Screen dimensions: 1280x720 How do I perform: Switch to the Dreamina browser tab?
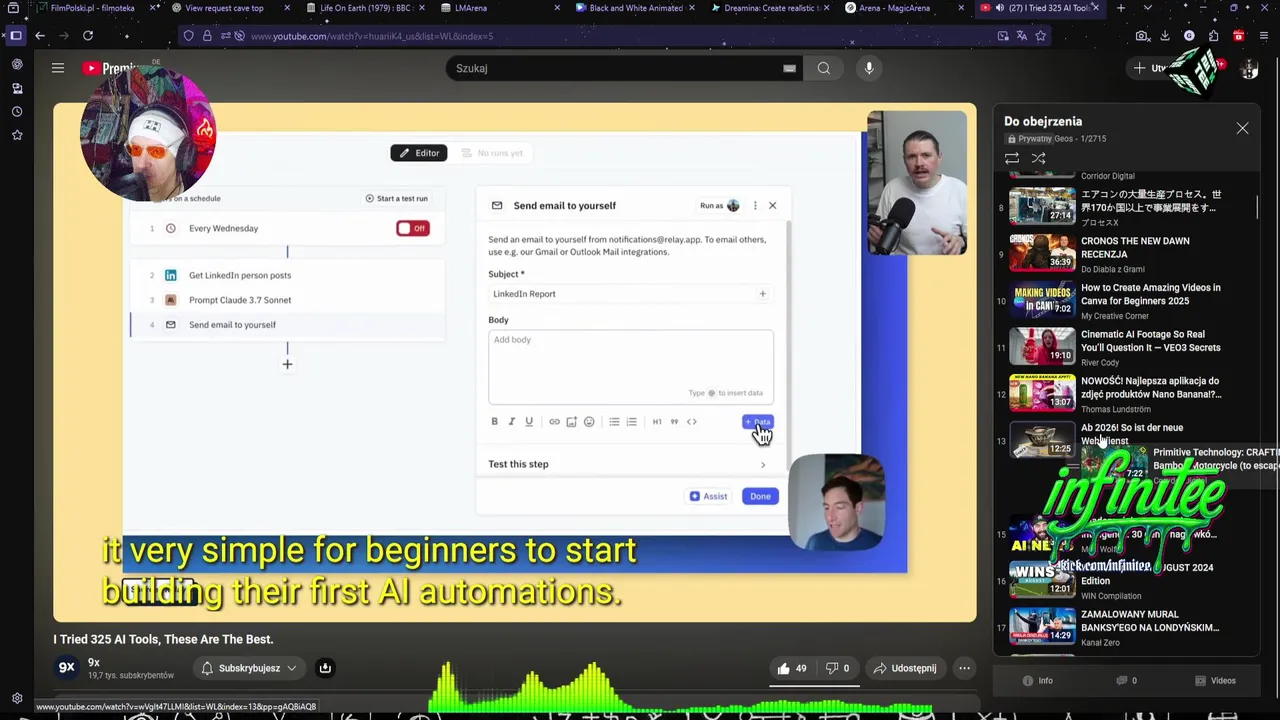tap(768, 8)
